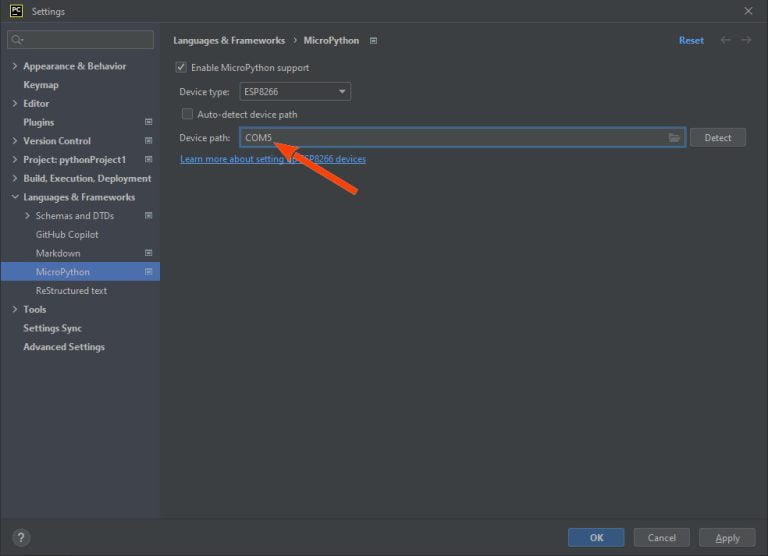Open the Keymap settings page
Image resolution: width=768 pixels, height=556 pixels.
coord(41,85)
